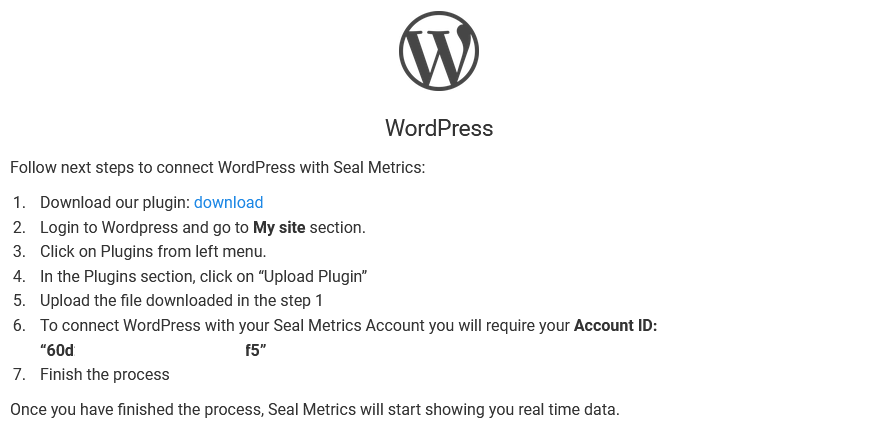The image size is (876, 440).
Task: Click the bold My site text
Action: (279, 227)
